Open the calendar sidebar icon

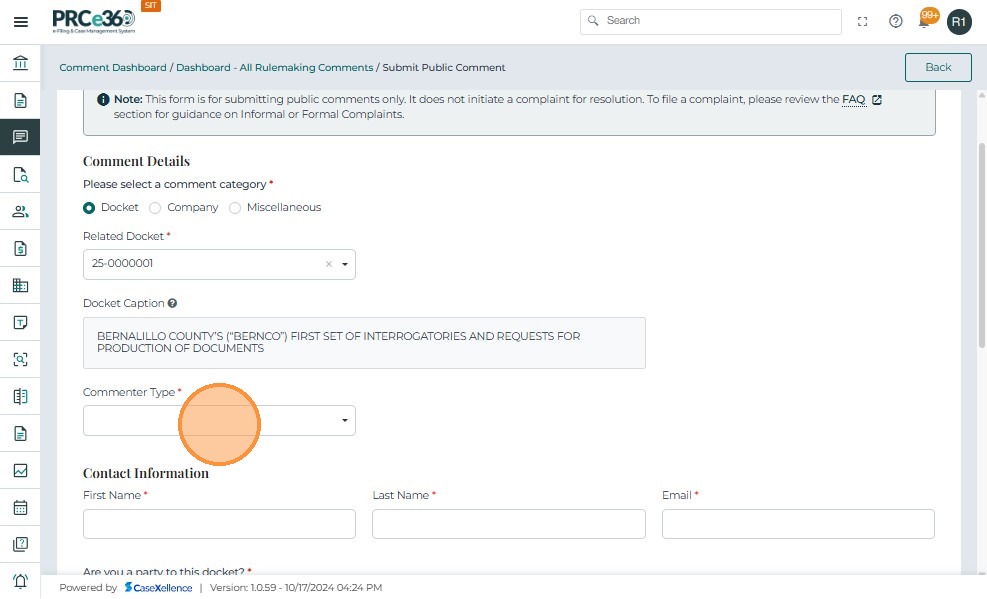(20, 507)
